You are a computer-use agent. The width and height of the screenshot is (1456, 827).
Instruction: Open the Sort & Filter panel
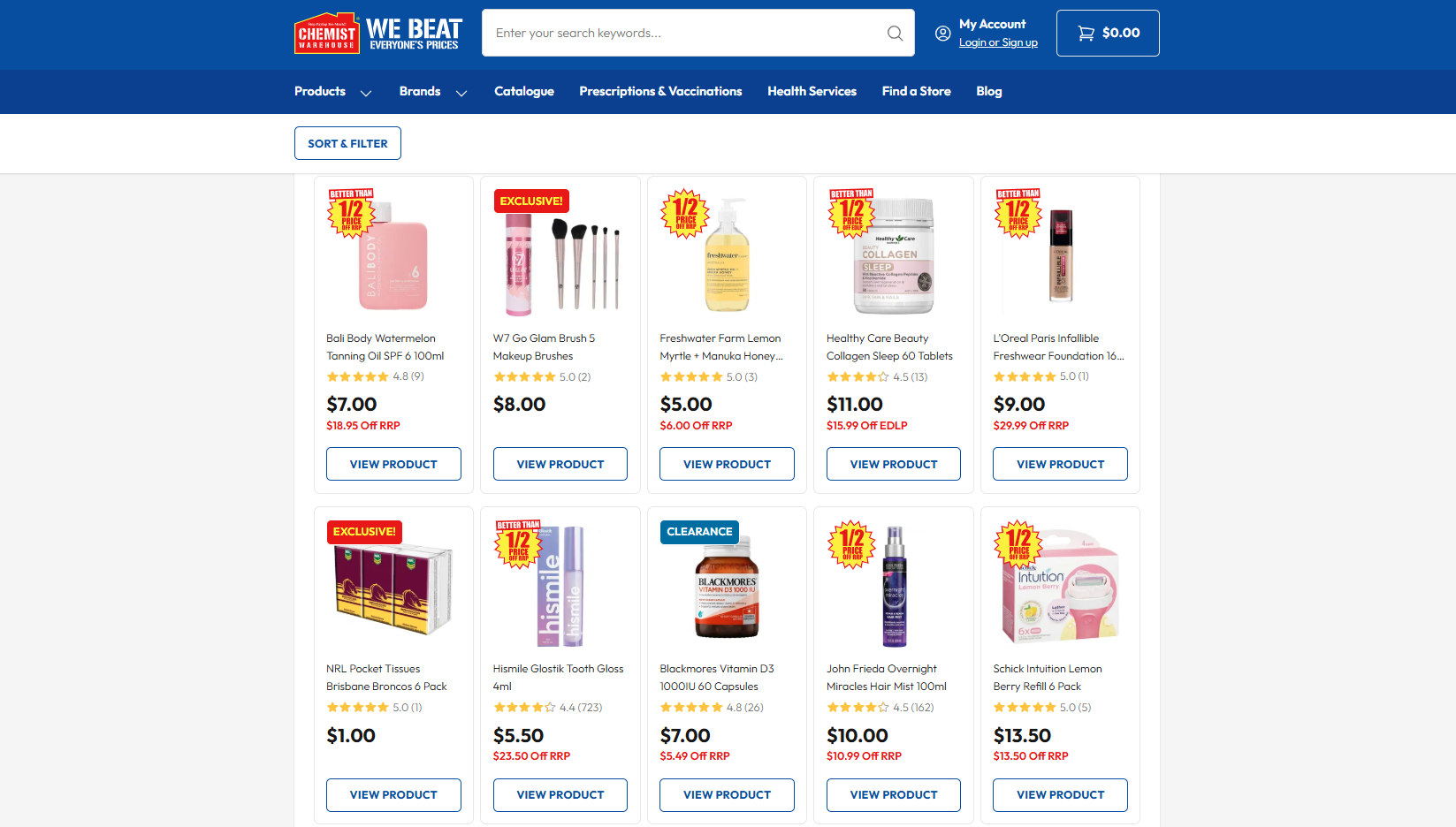347,143
